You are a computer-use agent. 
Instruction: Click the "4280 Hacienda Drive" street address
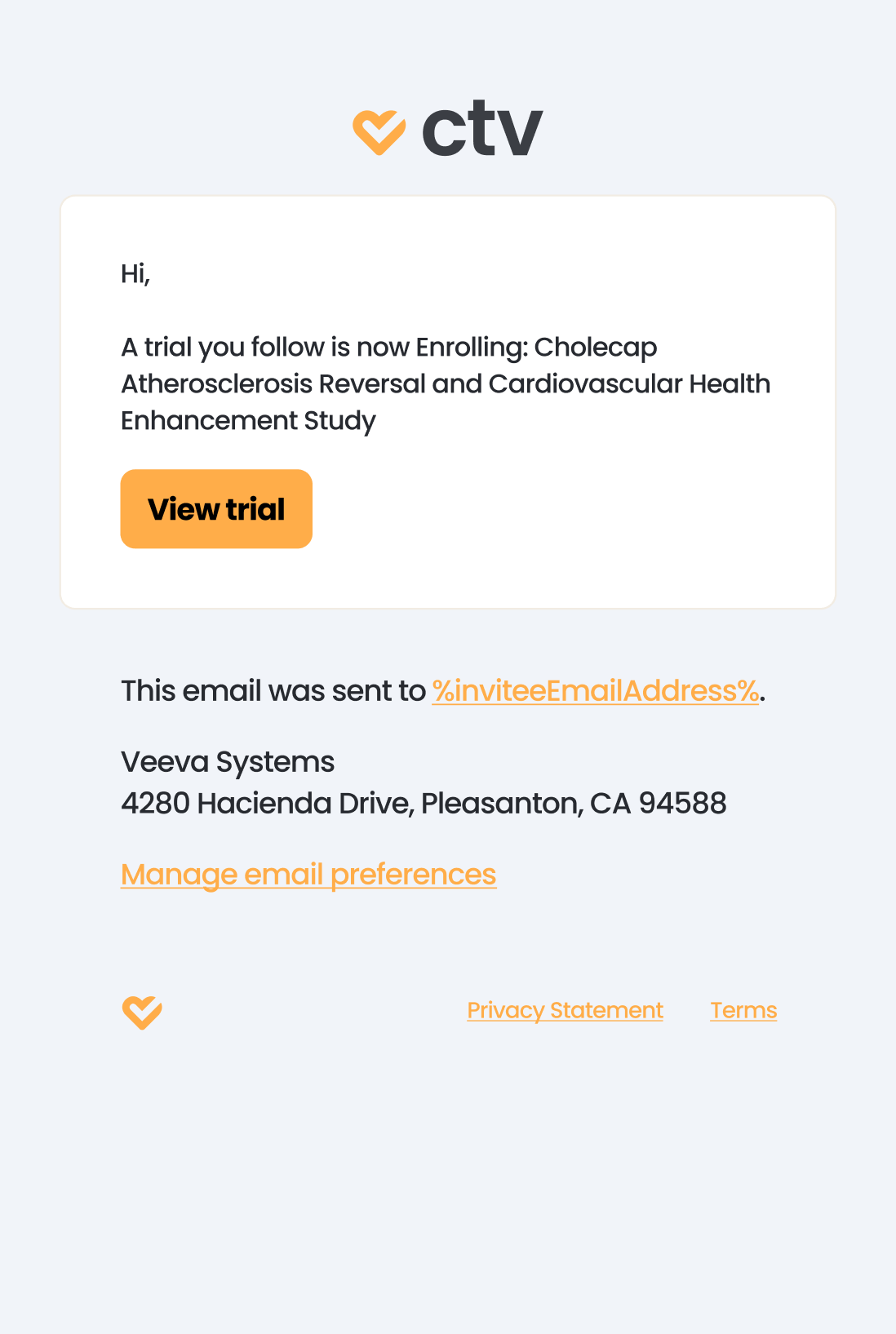click(x=267, y=804)
